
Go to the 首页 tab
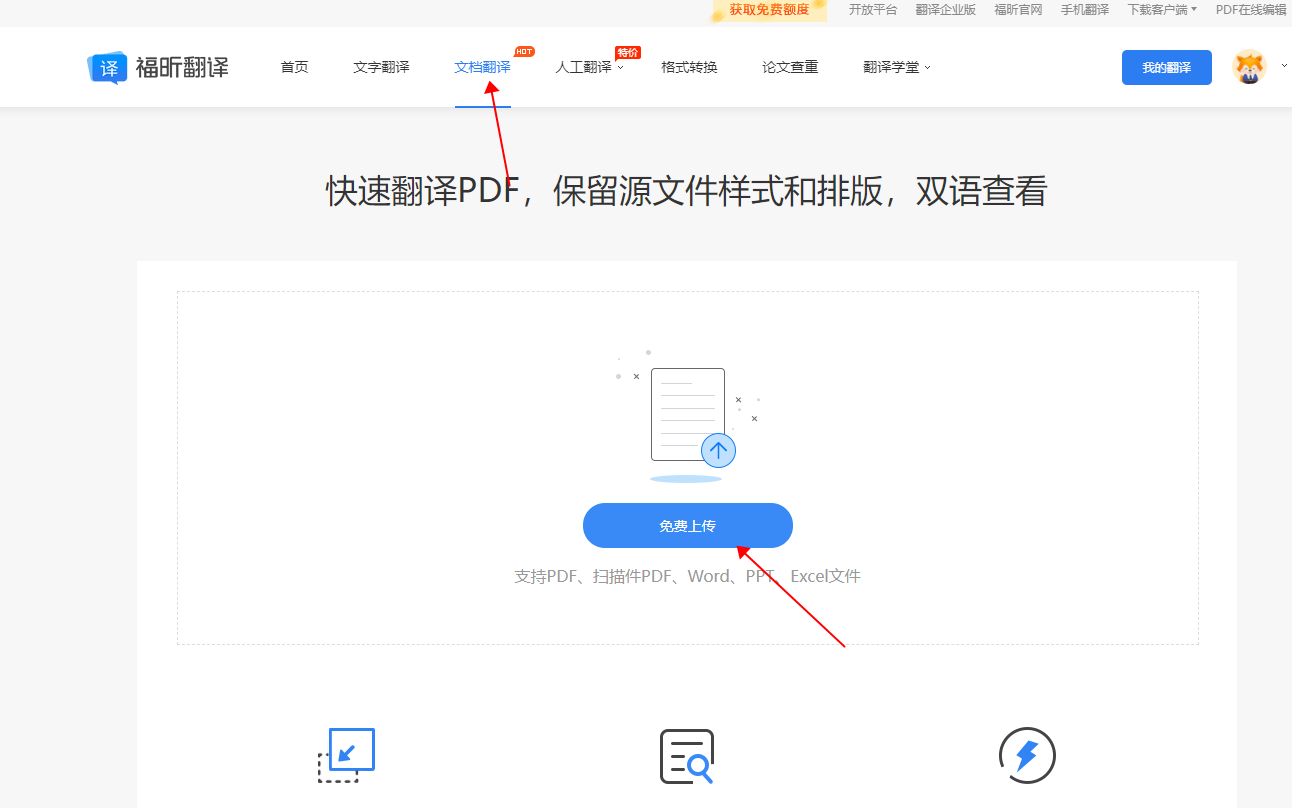tap(295, 67)
